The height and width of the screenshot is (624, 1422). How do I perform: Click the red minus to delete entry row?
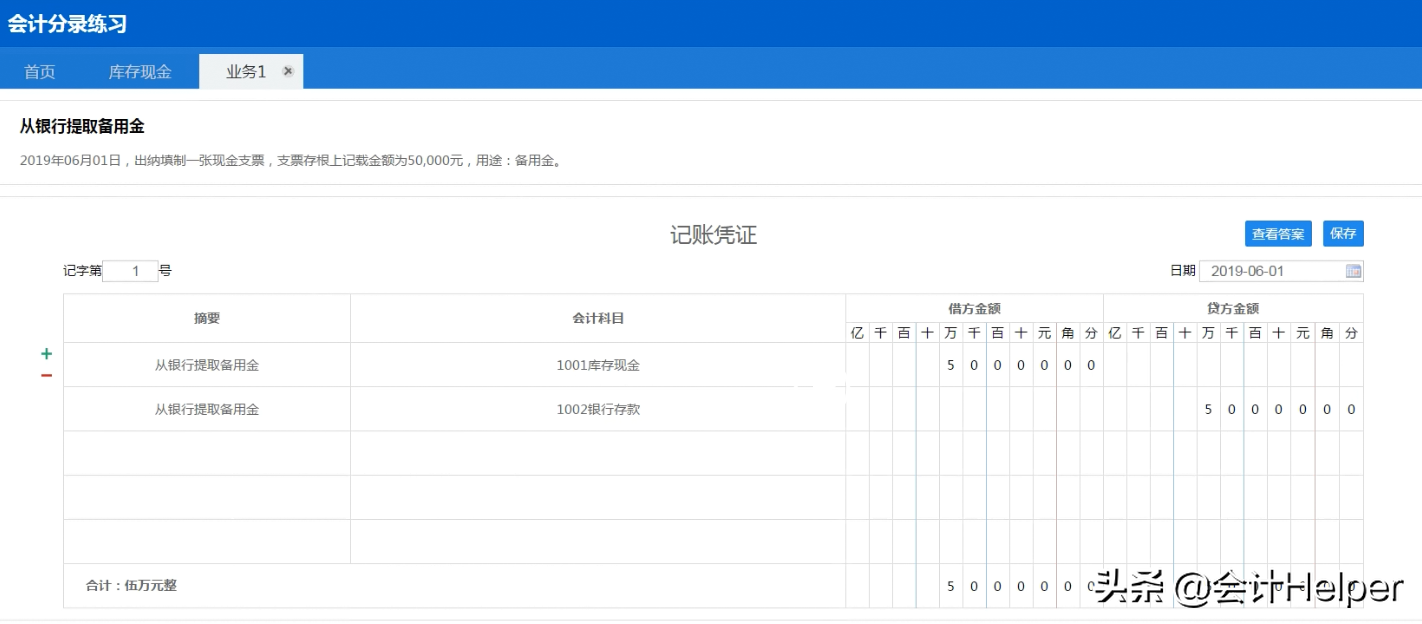coord(45,373)
